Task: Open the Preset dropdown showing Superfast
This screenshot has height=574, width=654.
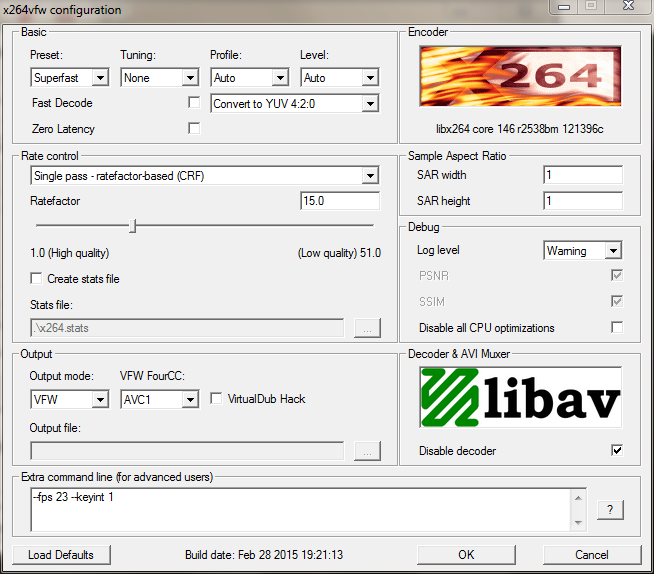Action: coord(70,78)
